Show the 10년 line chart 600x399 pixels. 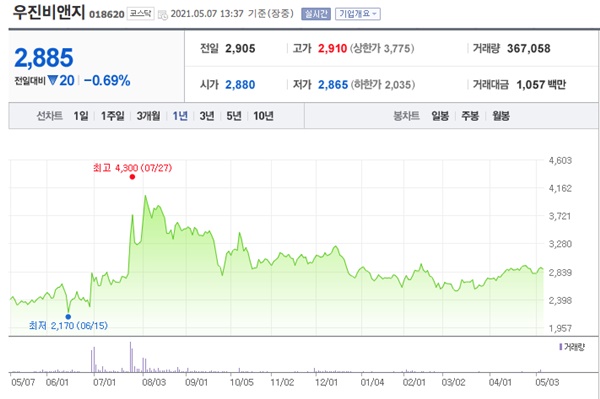263,116
